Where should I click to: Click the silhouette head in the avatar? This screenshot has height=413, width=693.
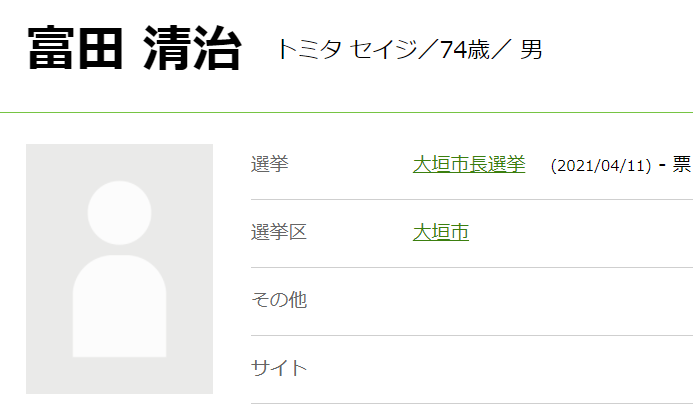119,213
